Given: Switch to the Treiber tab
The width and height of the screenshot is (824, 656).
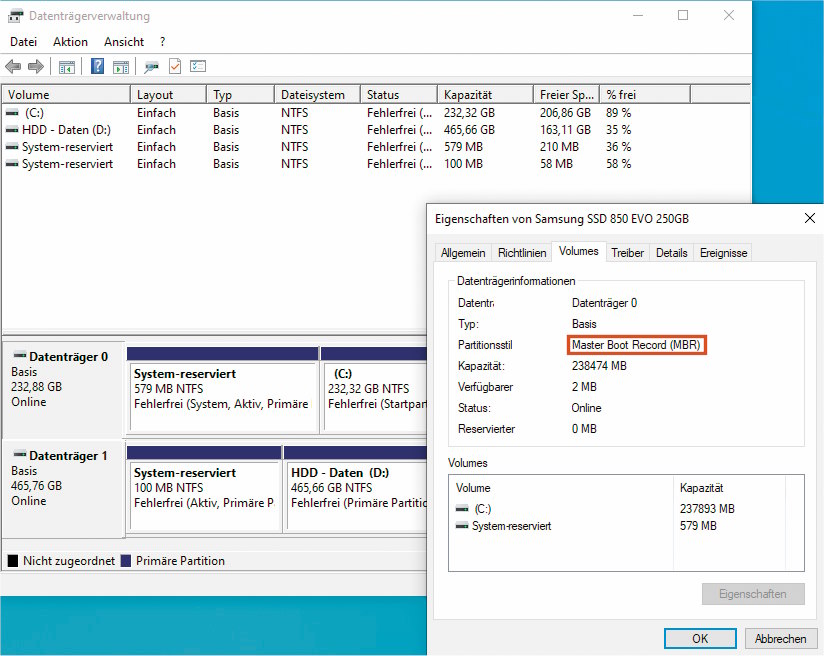Looking at the screenshot, I should click(627, 253).
